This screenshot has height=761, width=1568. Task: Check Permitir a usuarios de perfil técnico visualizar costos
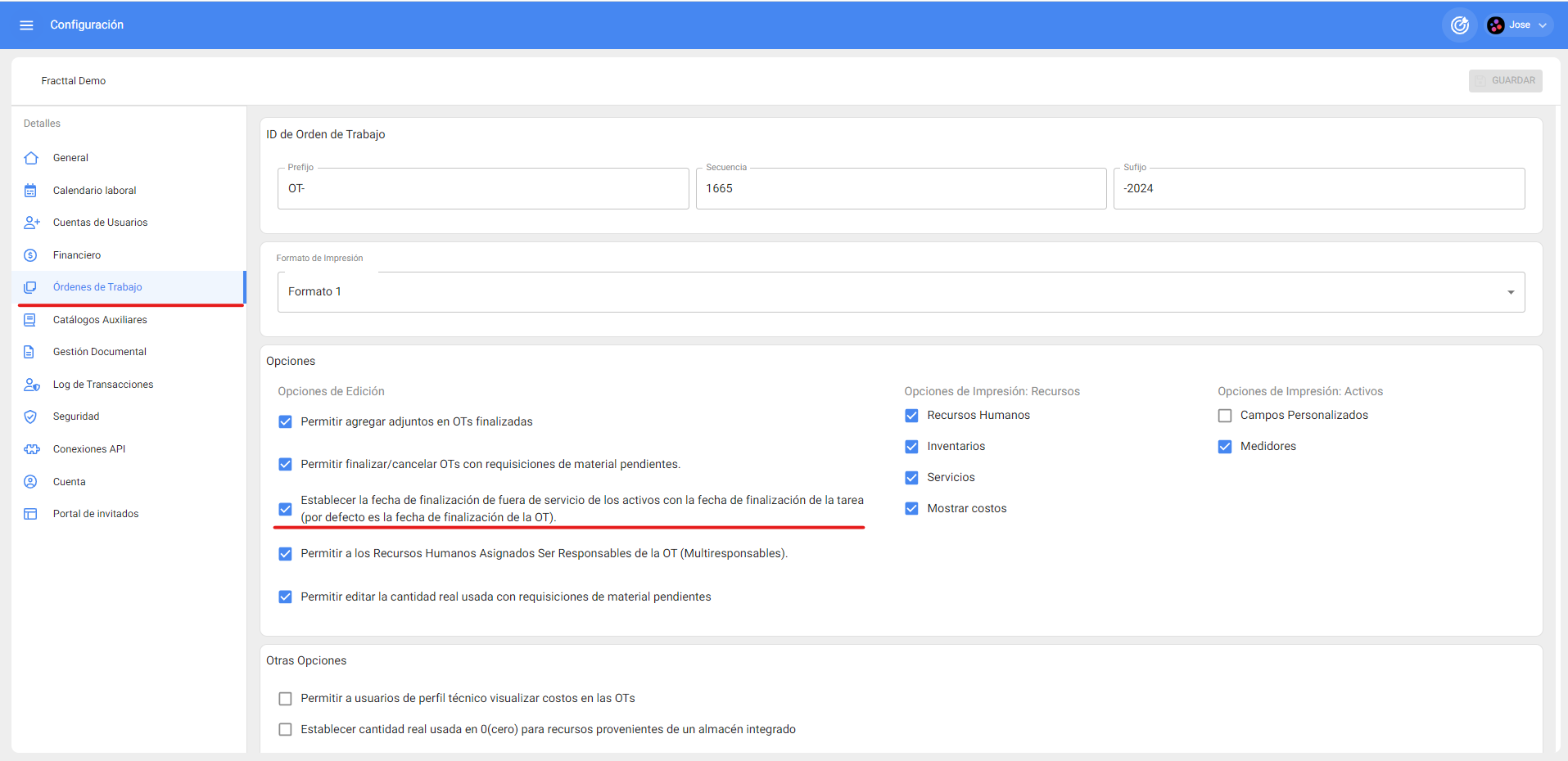pos(285,699)
